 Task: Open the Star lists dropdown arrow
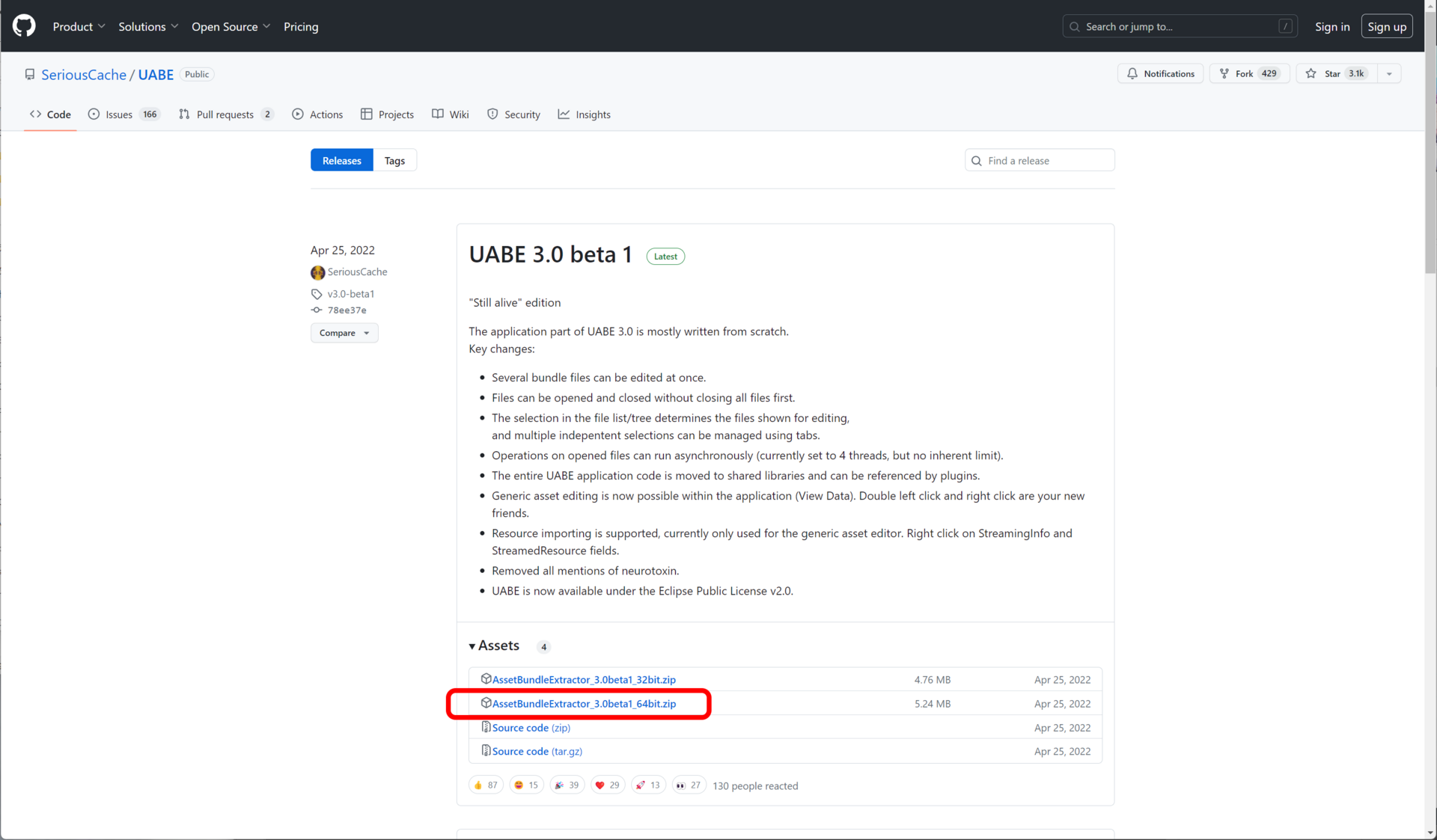[1389, 73]
